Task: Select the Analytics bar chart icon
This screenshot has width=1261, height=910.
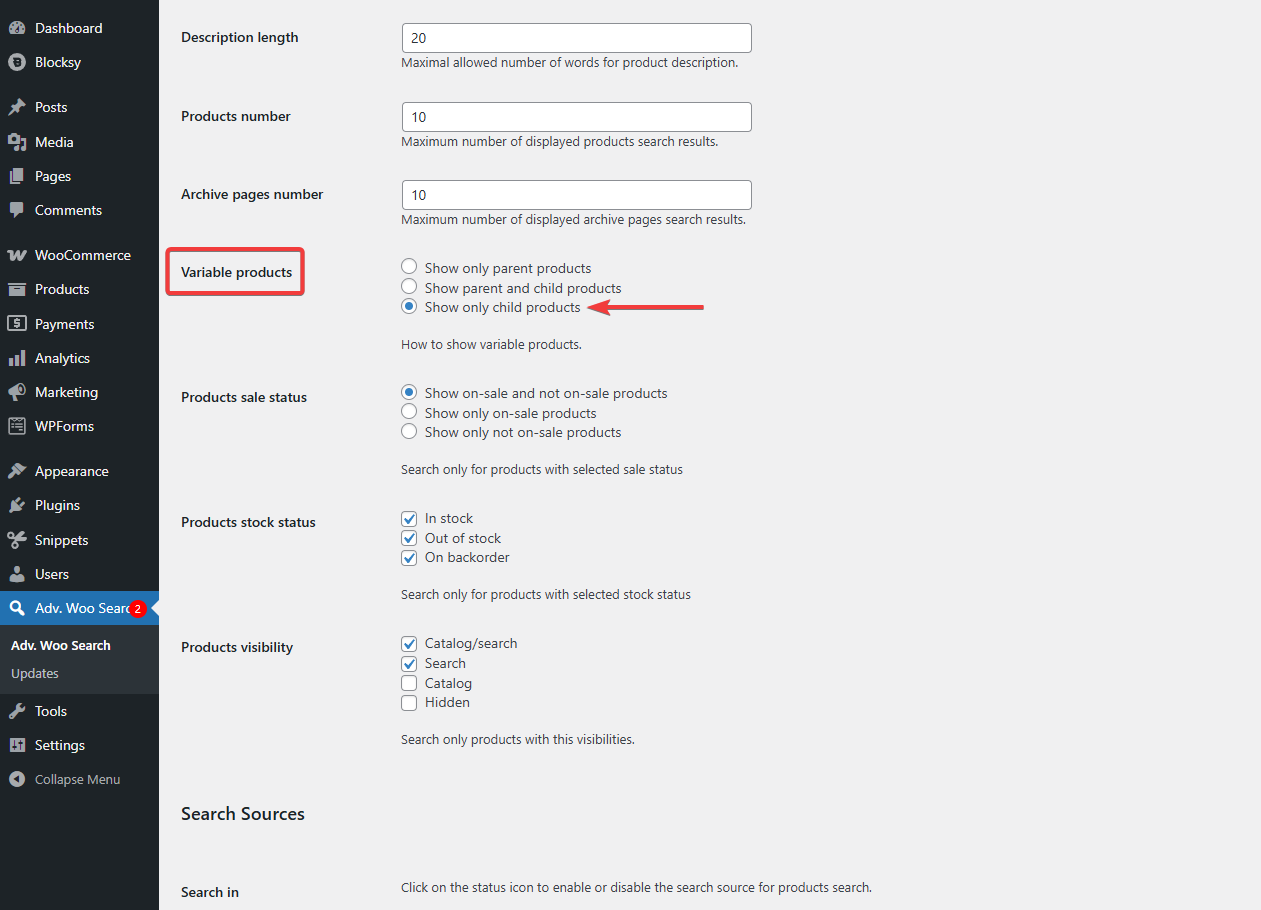Action: click(17, 358)
